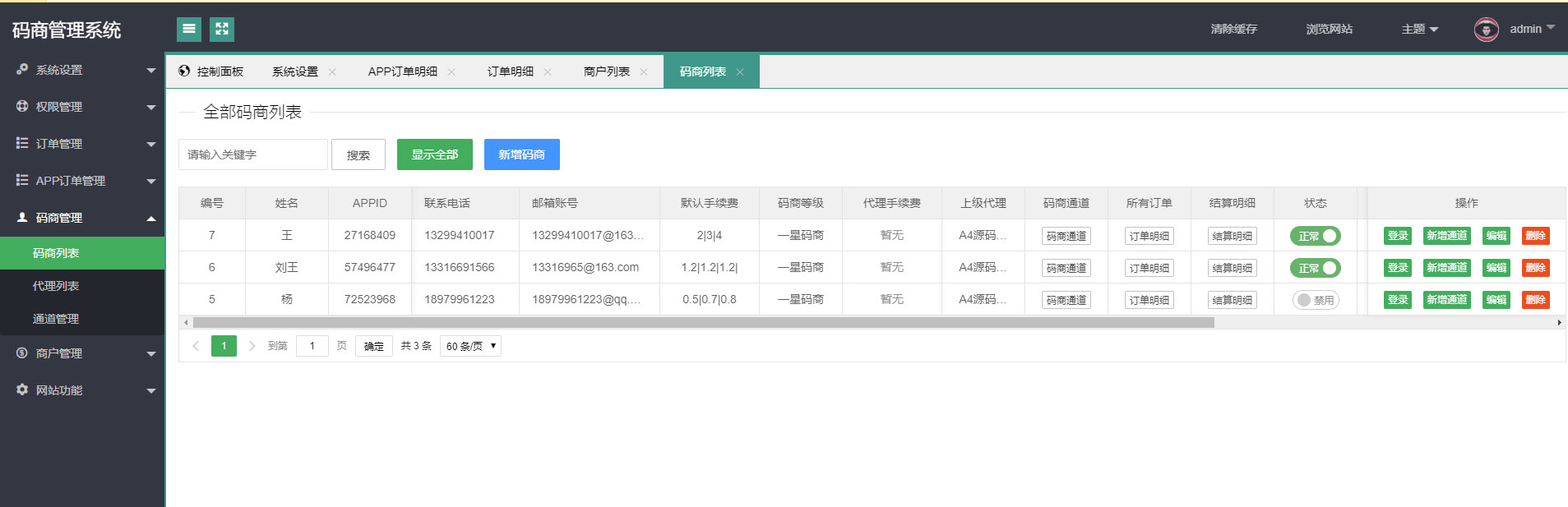Viewport: 1568px width, 507px height.
Task: Click the 网站功能 gear icon in sidebar
Action: (x=22, y=389)
